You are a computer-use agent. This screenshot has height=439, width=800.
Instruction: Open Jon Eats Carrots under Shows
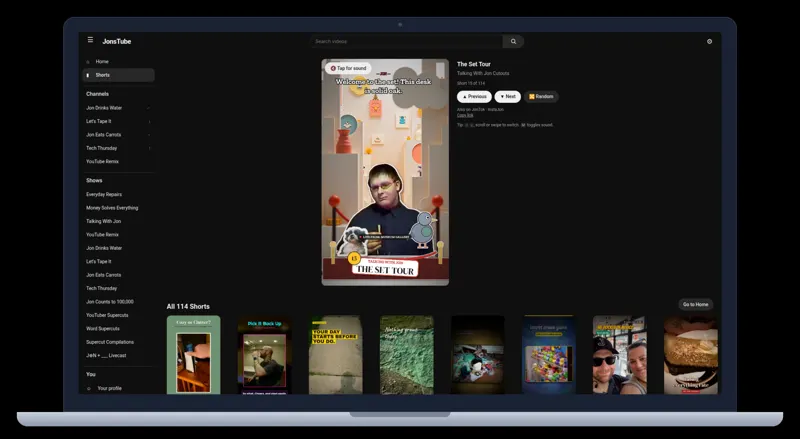point(104,275)
